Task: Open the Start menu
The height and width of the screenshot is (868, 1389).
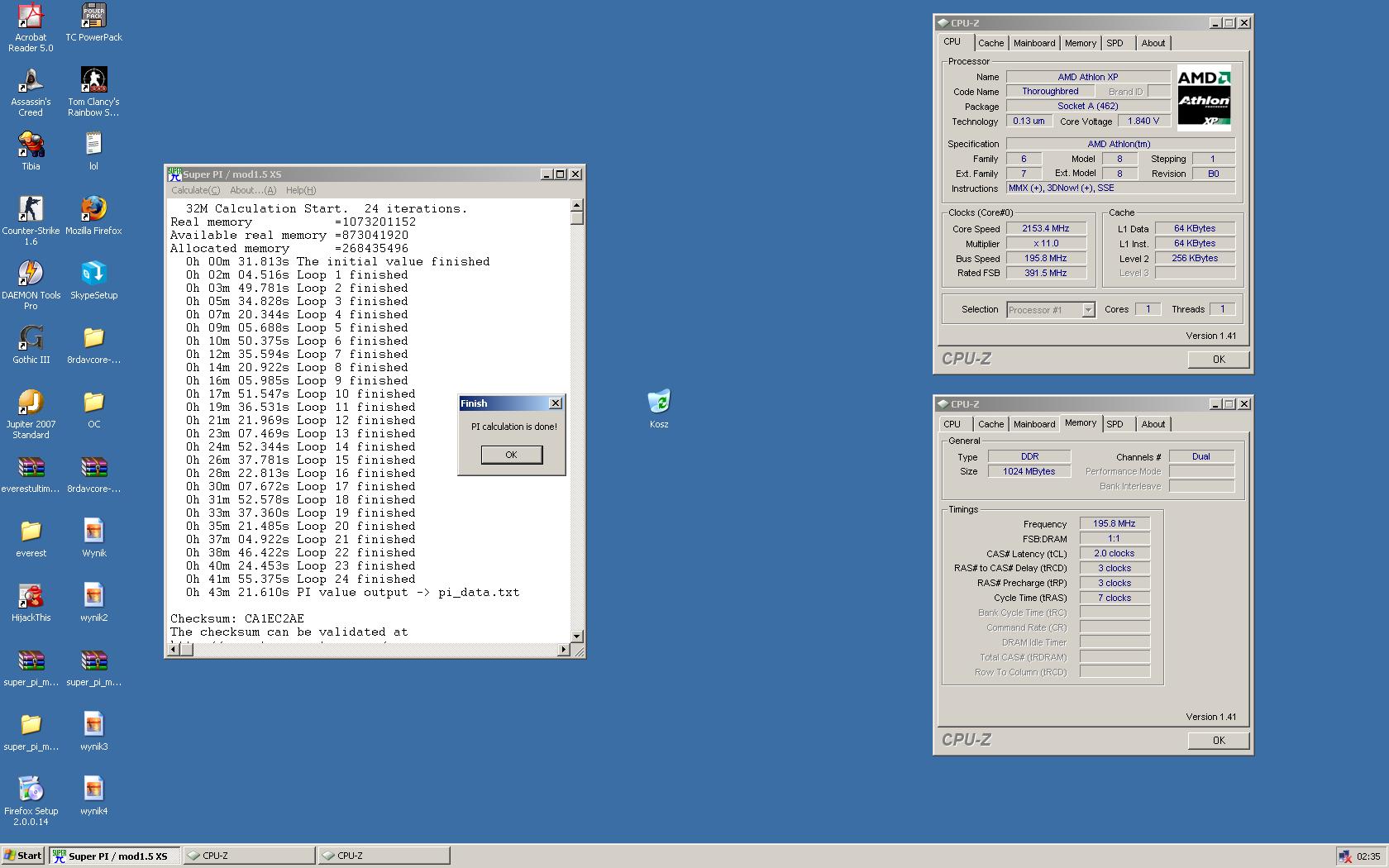Action: [23, 856]
